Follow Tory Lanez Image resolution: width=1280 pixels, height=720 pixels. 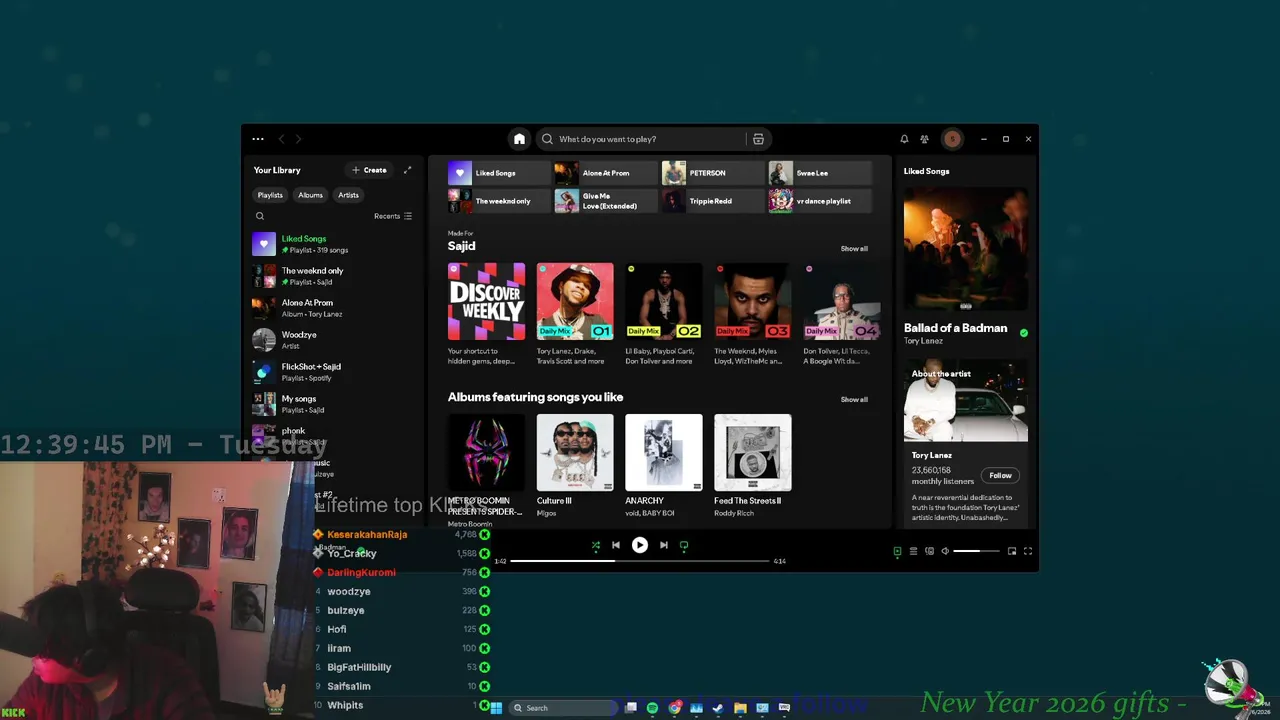tap(1000, 475)
